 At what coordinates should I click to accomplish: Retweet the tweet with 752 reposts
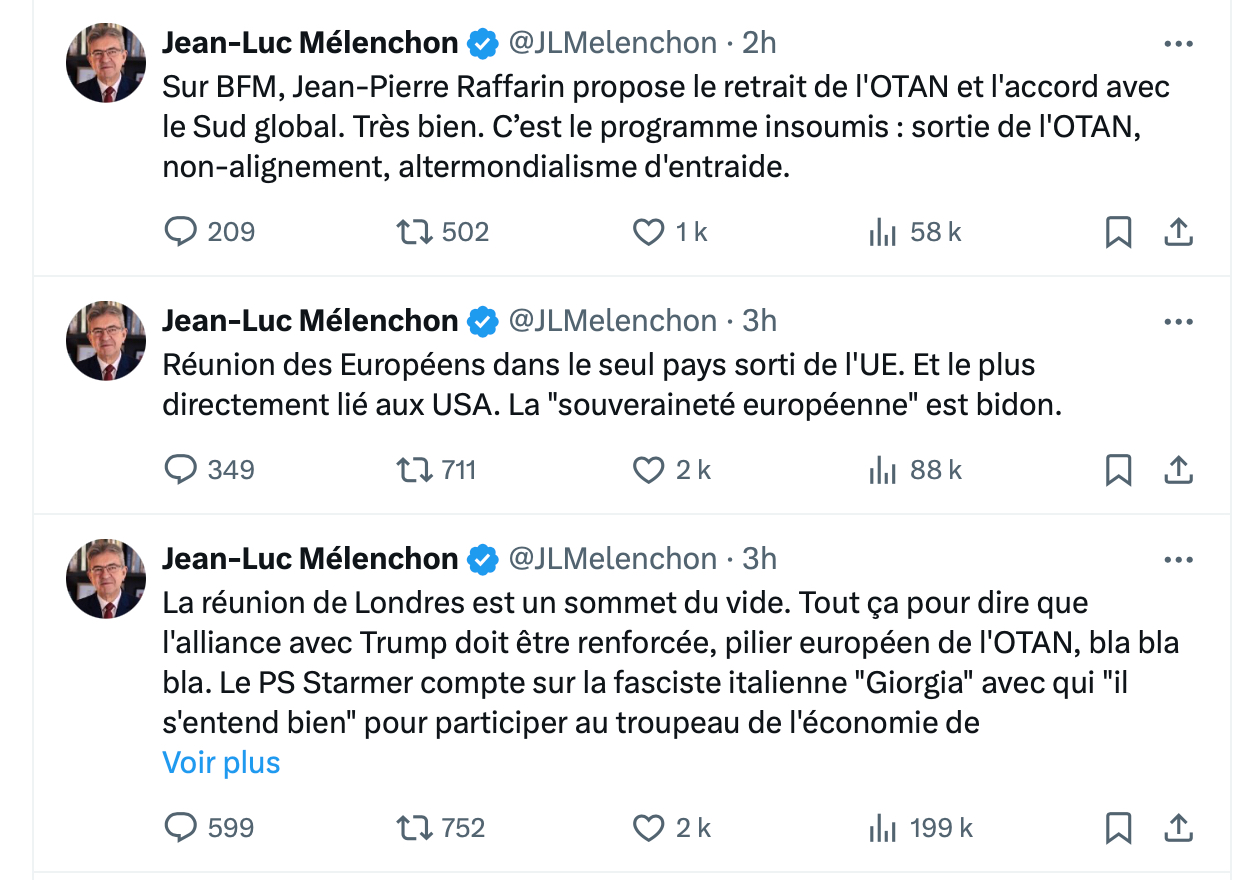tap(415, 828)
